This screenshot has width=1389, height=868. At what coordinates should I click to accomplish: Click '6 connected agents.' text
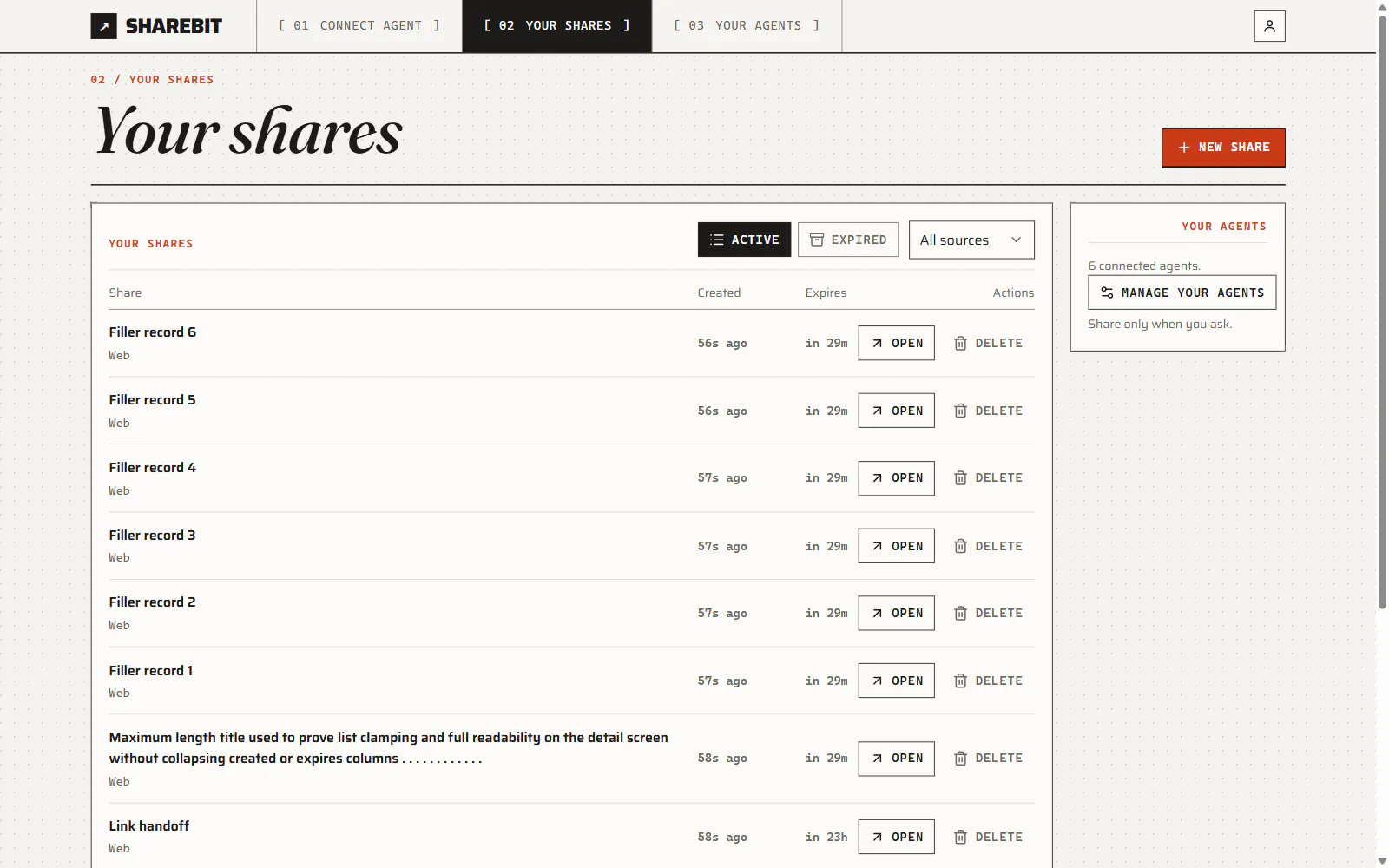click(x=1144, y=266)
